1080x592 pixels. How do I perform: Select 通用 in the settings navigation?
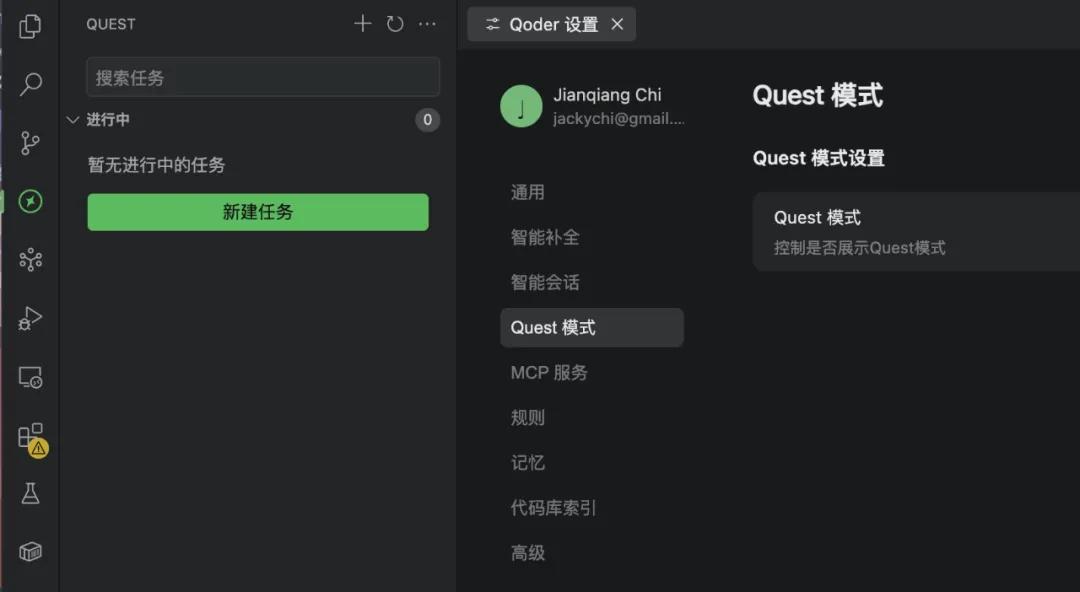pyautogui.click(x=527, y=192)
